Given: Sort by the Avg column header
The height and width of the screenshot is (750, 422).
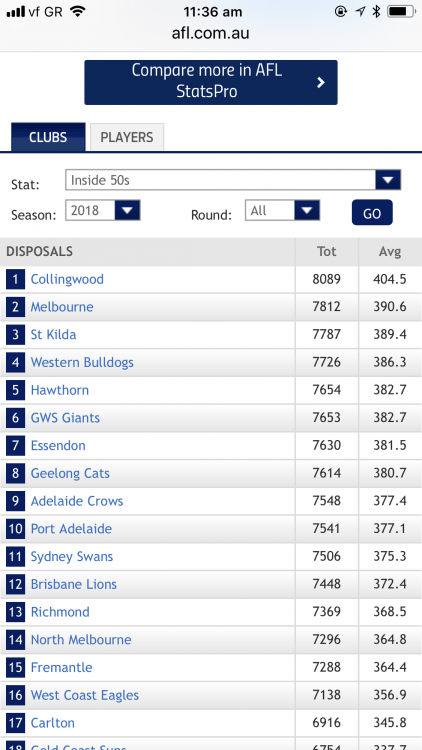Looking at the screenshot, I should [x=390, y=252].
